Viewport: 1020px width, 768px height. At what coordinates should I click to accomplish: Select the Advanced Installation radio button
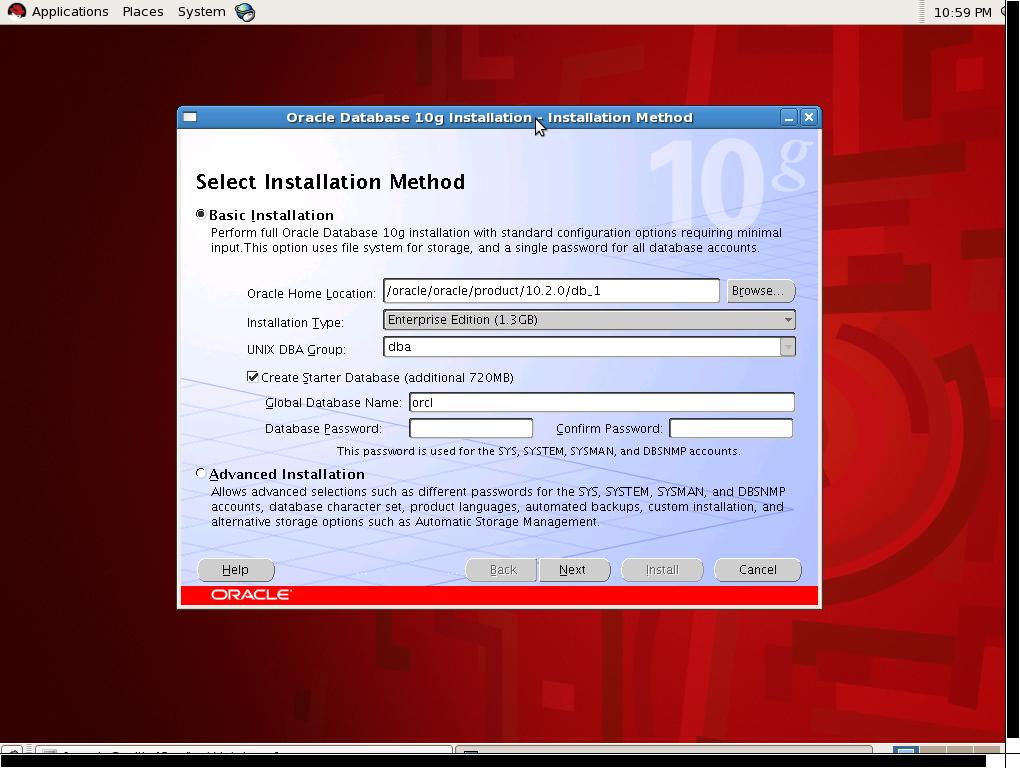pos(200,473)
